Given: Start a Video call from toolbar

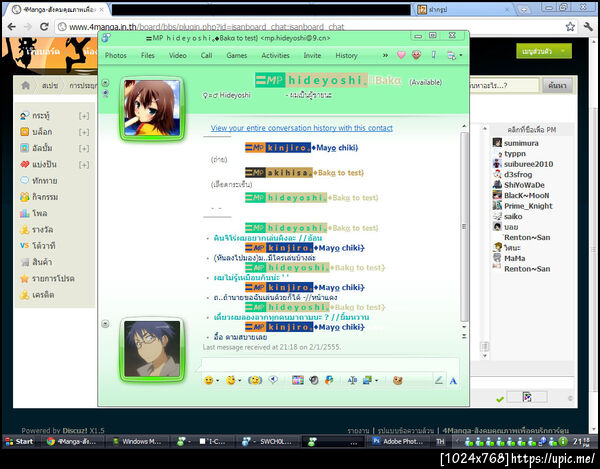Looking at the screenshot, I should coord(178,55).
